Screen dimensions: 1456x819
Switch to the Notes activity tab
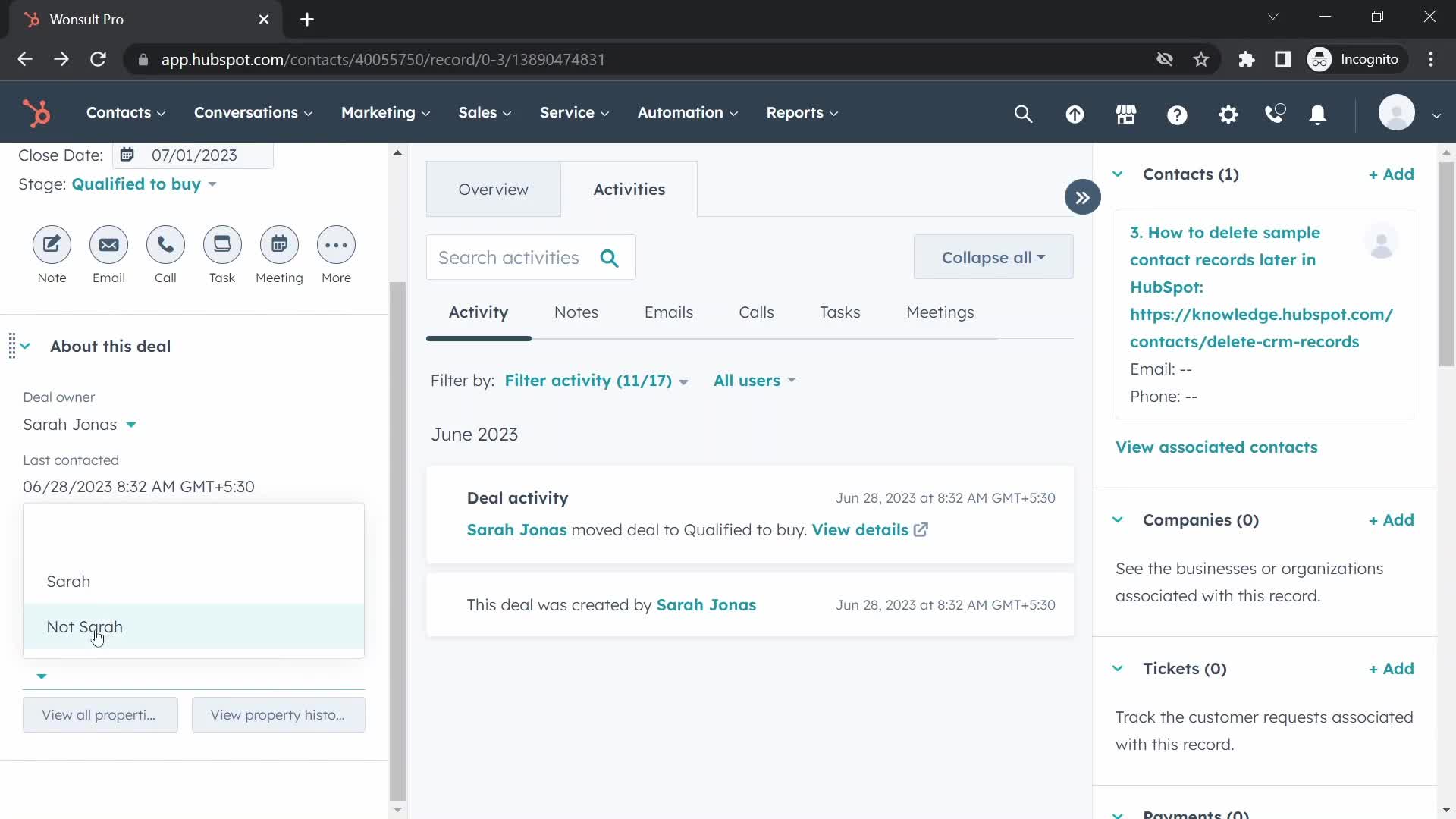(x=576, y=312)
